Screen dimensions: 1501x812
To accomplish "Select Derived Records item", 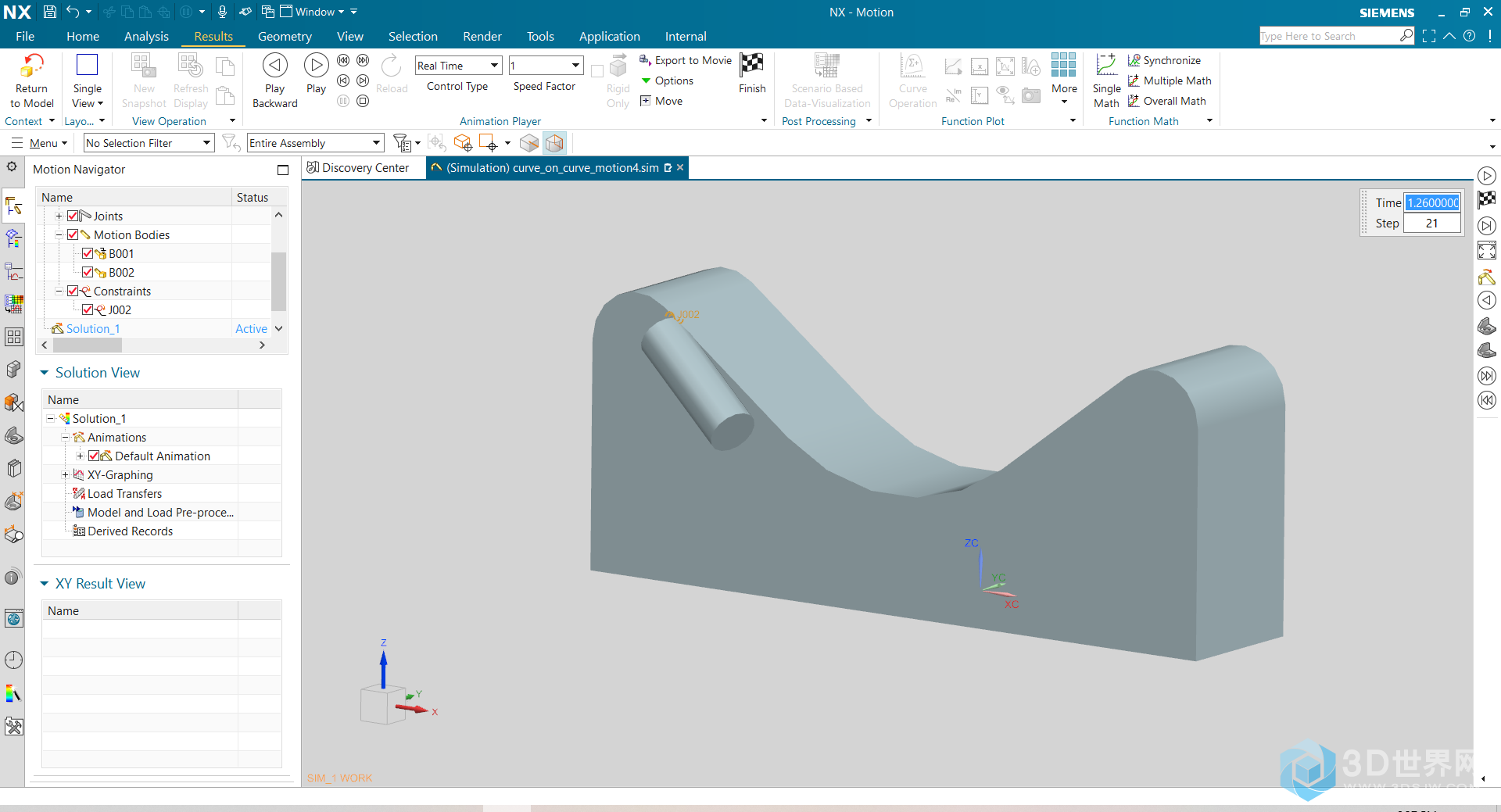I will click(x=130, y=531).
